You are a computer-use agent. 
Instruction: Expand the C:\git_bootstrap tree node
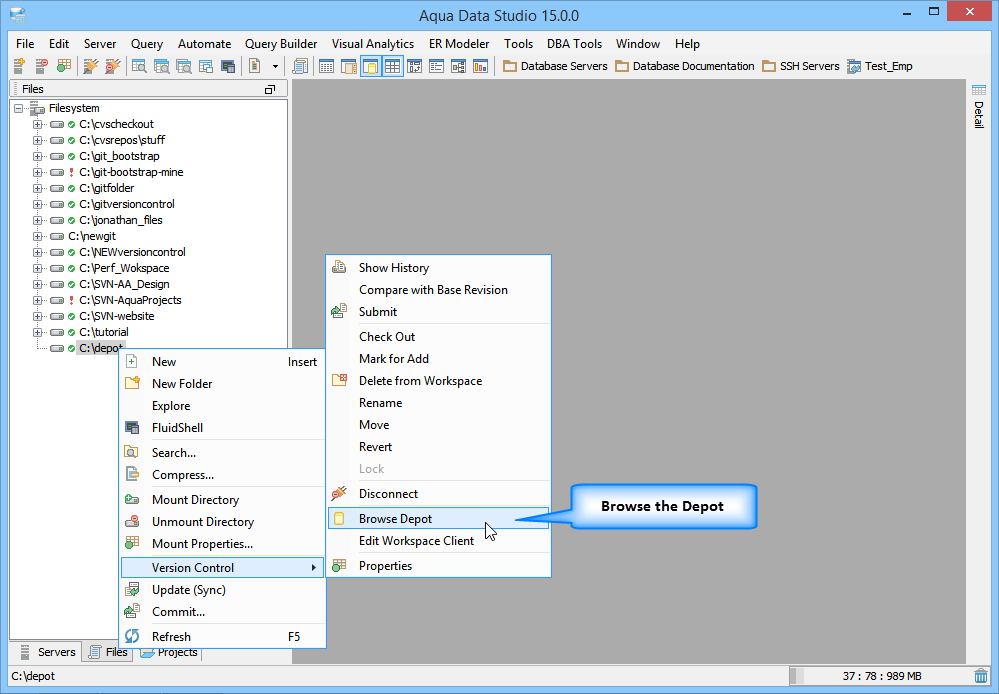[x=38, y=156]
